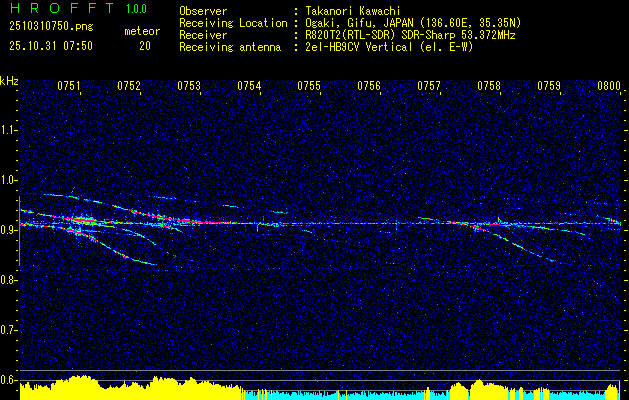Click meteor count value 20
This screenshot has width=629, height=400.
(145, 46)
